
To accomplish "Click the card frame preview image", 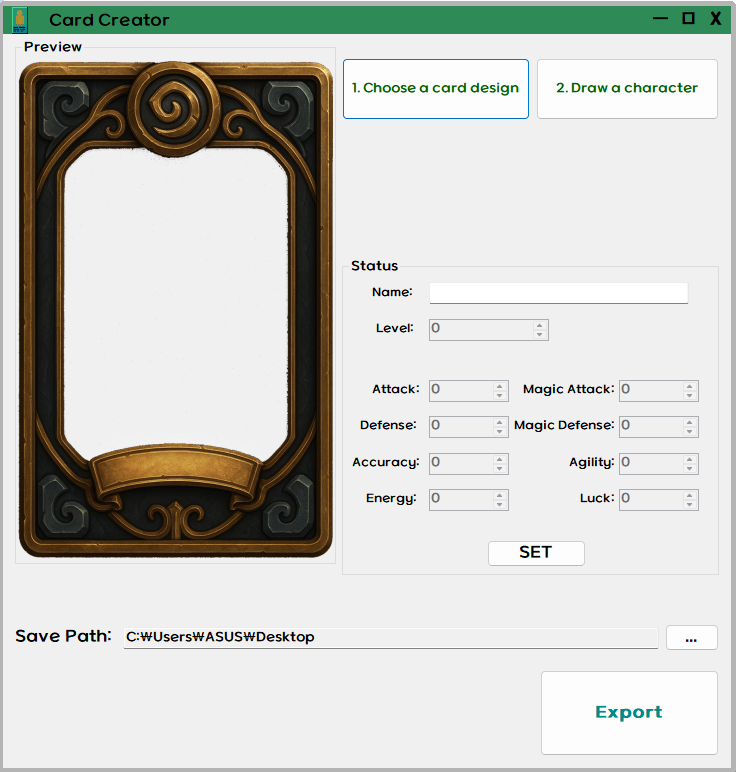I will (x=176, y=309).
